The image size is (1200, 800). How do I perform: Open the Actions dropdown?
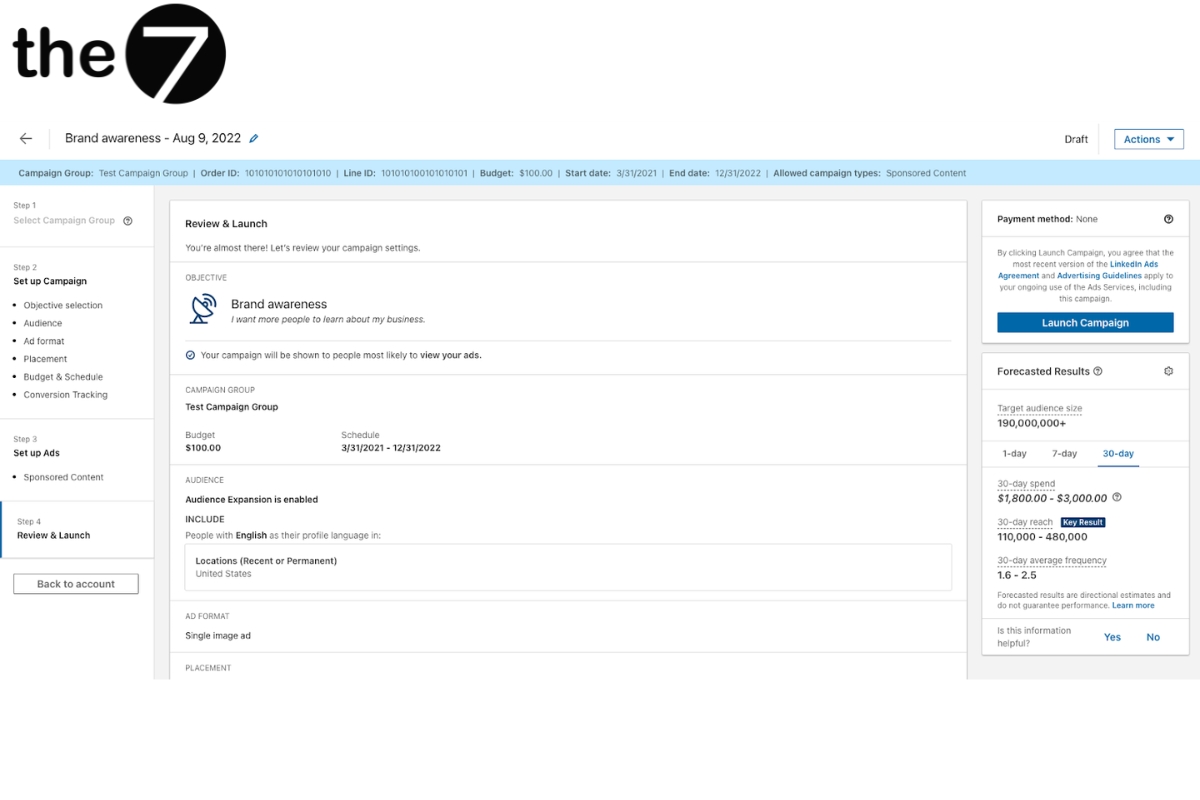tap(1148, 139)
